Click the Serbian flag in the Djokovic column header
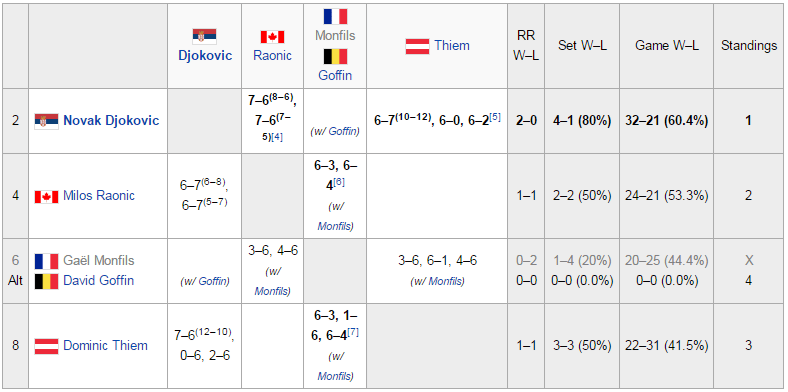 coord(204,37)
